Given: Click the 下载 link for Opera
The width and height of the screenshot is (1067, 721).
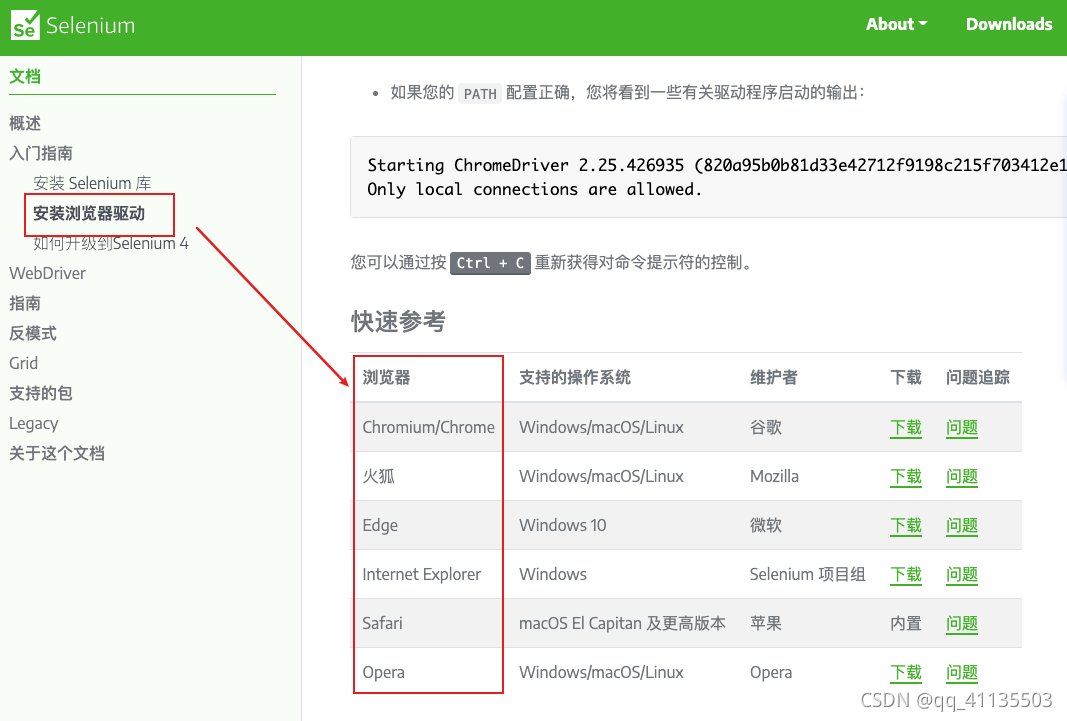Looking at the screenshot, I should (906, 672).
